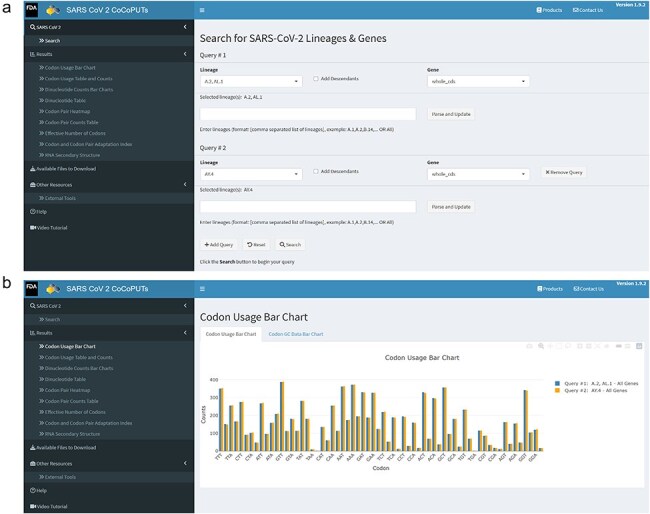Open Available Files to Download in panel b

[63, 448]
